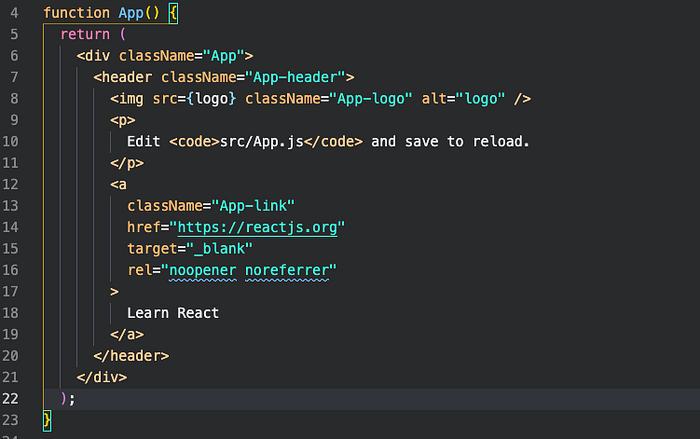The image size is (700, 439).
Task: Select the function keyword on line 4
Action: coord(77,13)
